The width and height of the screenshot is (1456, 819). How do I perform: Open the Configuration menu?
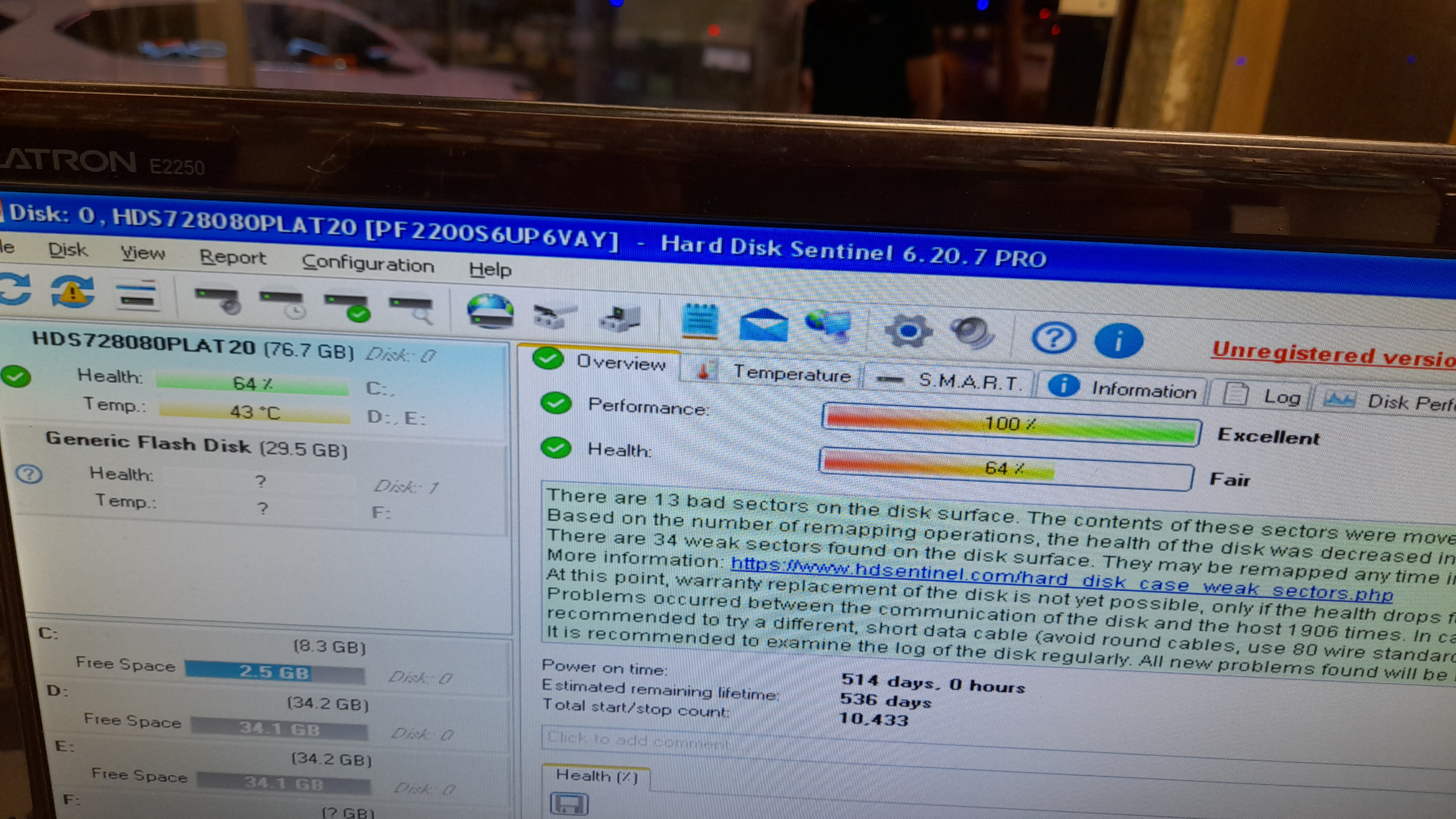368,264
